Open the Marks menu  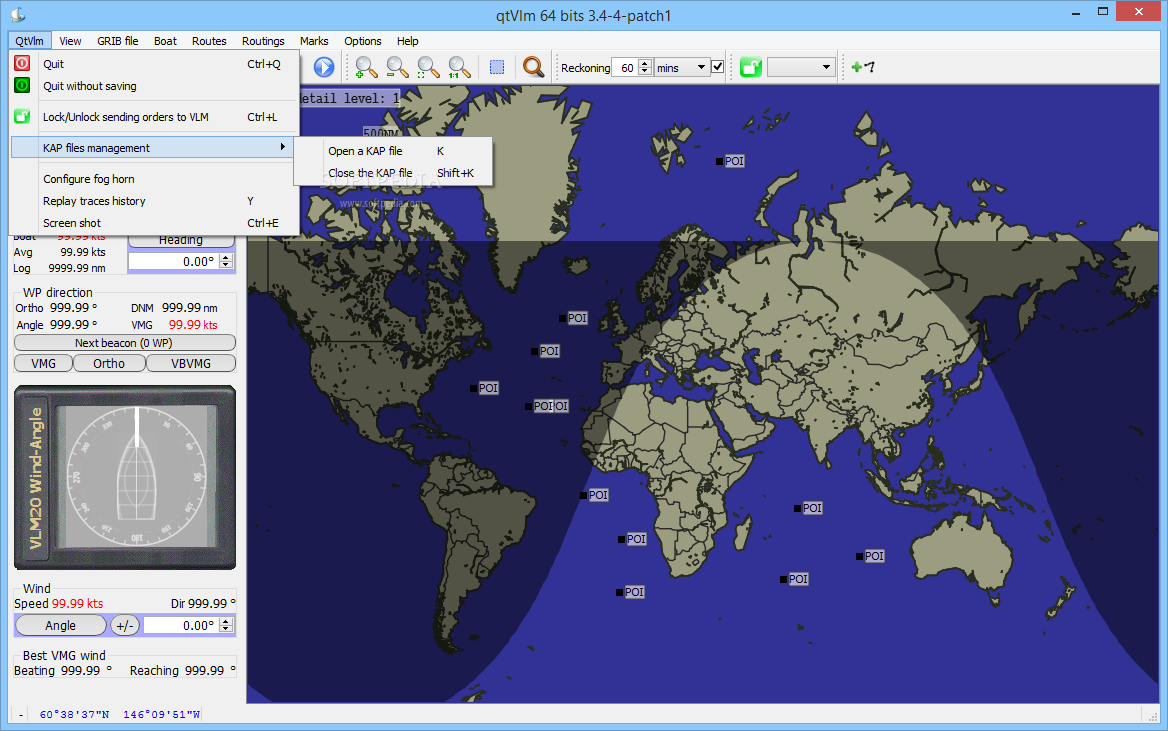pos(314,41)
